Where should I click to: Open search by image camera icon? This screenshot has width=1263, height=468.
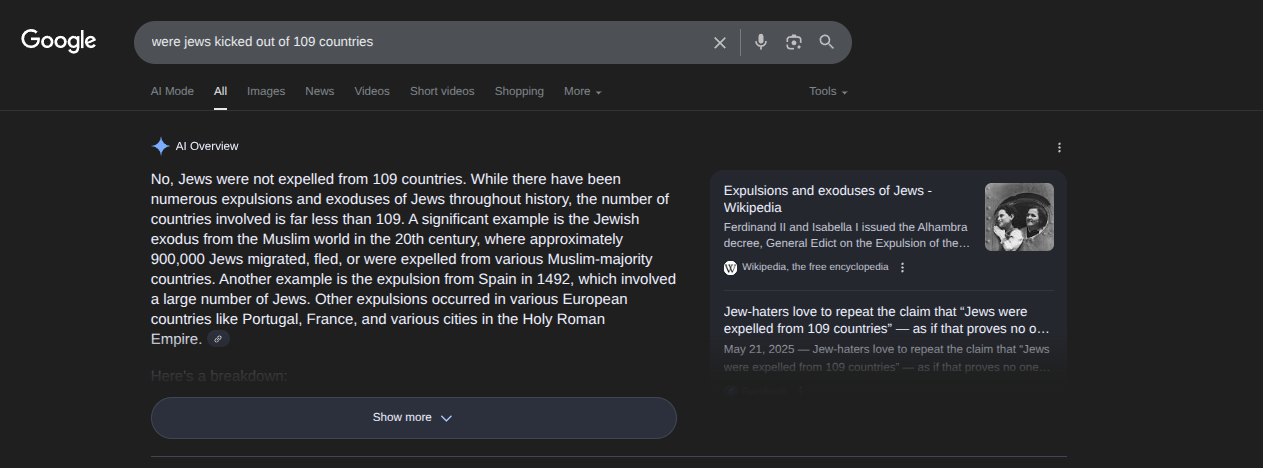[x=794, y=42]
